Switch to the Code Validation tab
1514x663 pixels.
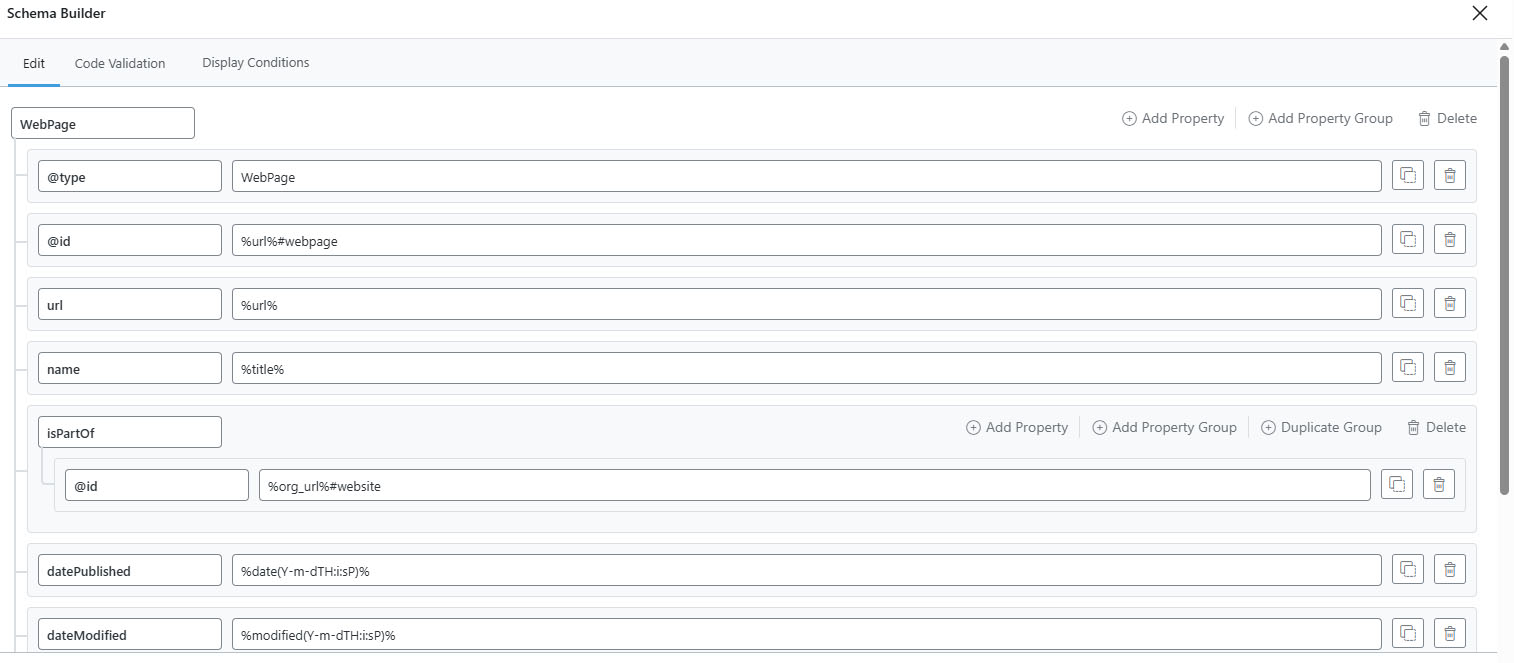(119, 63)
